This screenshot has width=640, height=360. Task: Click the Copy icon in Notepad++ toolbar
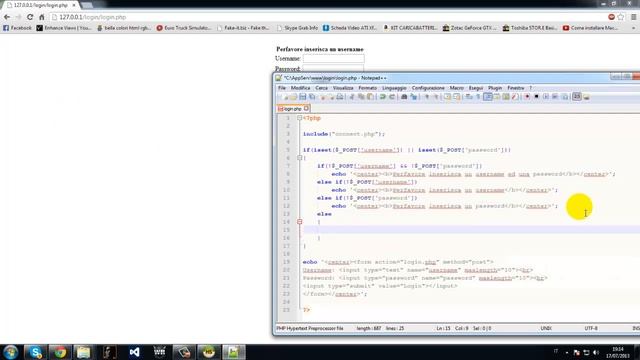point(361,97)
